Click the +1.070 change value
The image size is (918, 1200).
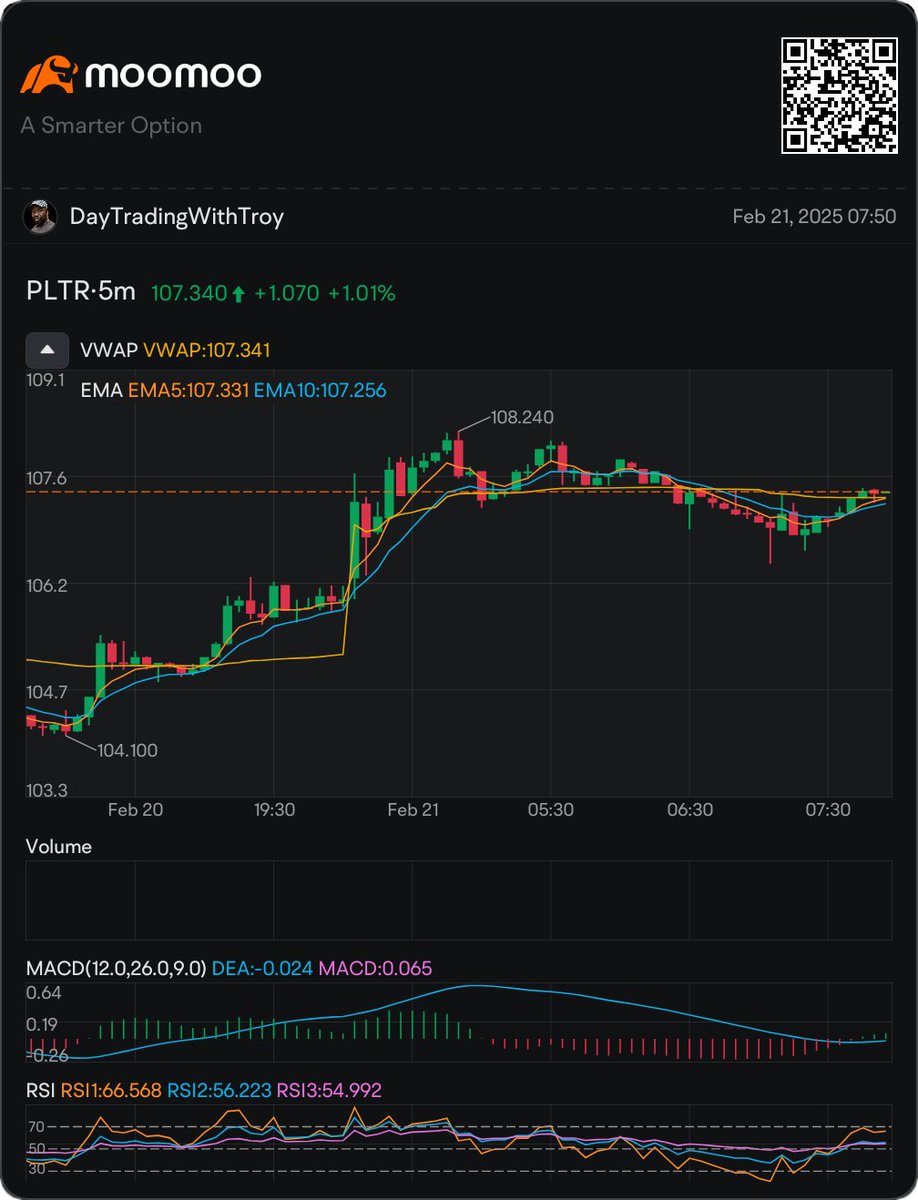pyautogui.click(x=286, y=294)
